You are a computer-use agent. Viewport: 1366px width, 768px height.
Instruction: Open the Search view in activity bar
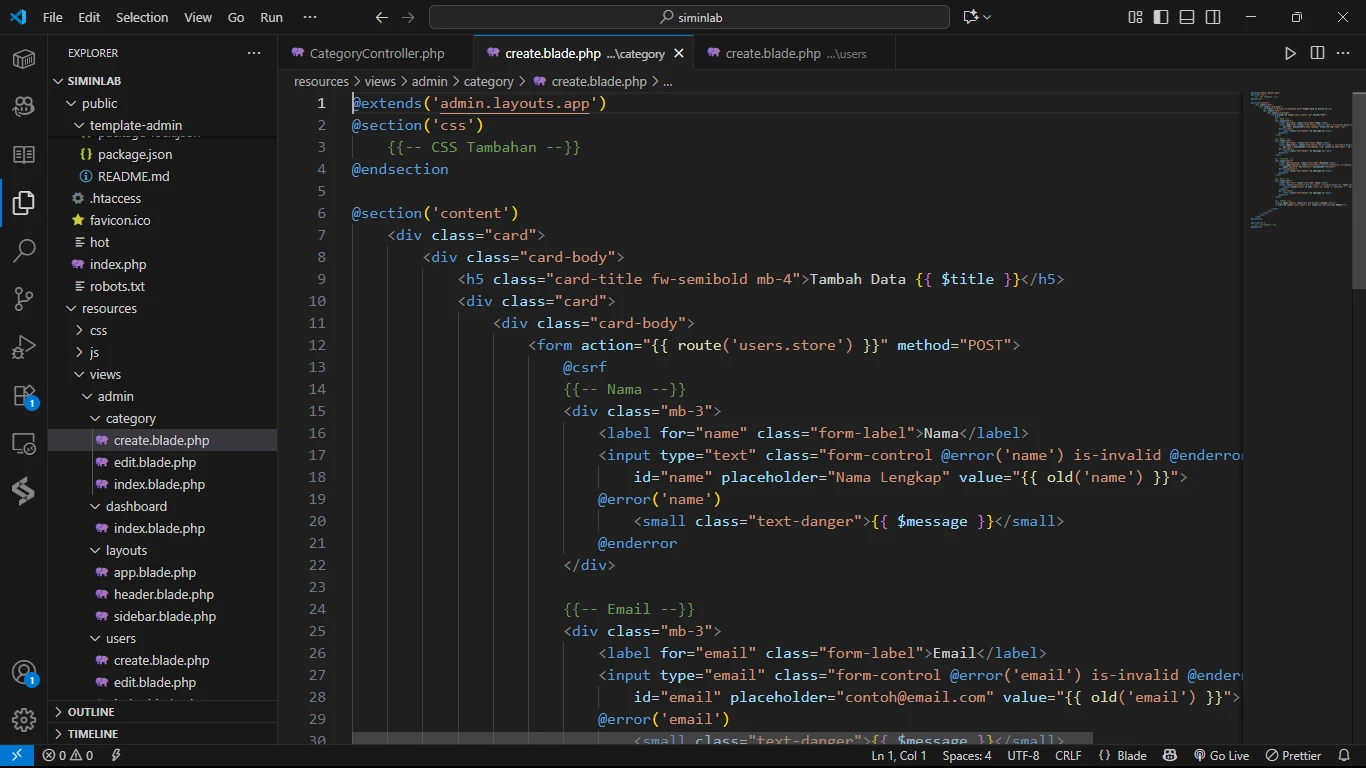click(x=24, y=250)
